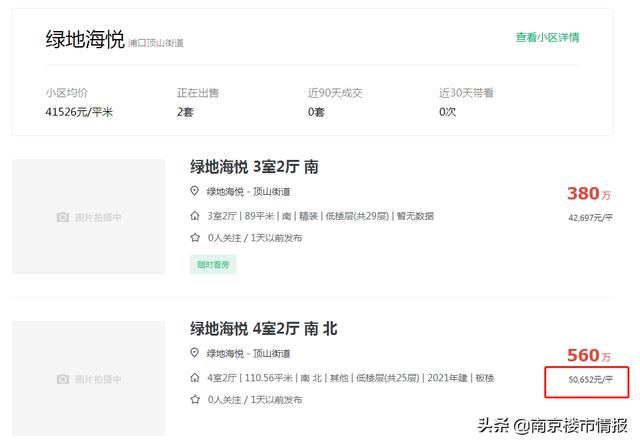Click the star follow icon in the 4室2厅 listing

(x=195, y=399)
